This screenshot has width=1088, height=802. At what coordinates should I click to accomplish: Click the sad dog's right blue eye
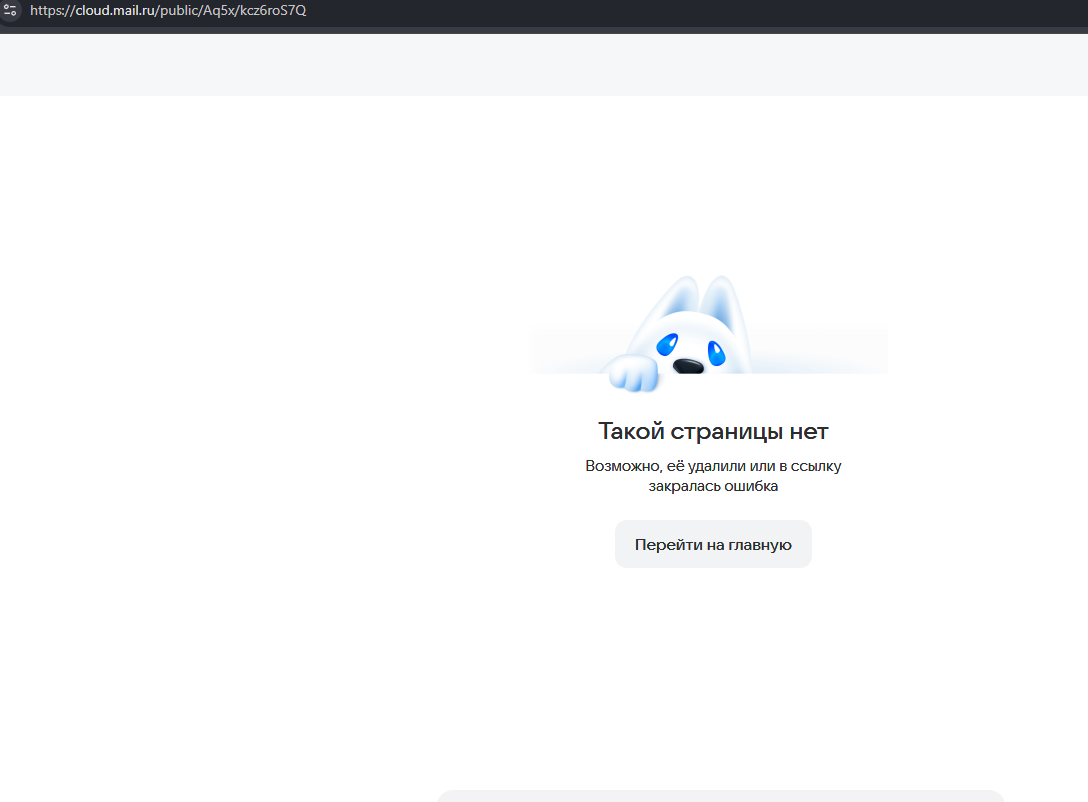point(717,351)
